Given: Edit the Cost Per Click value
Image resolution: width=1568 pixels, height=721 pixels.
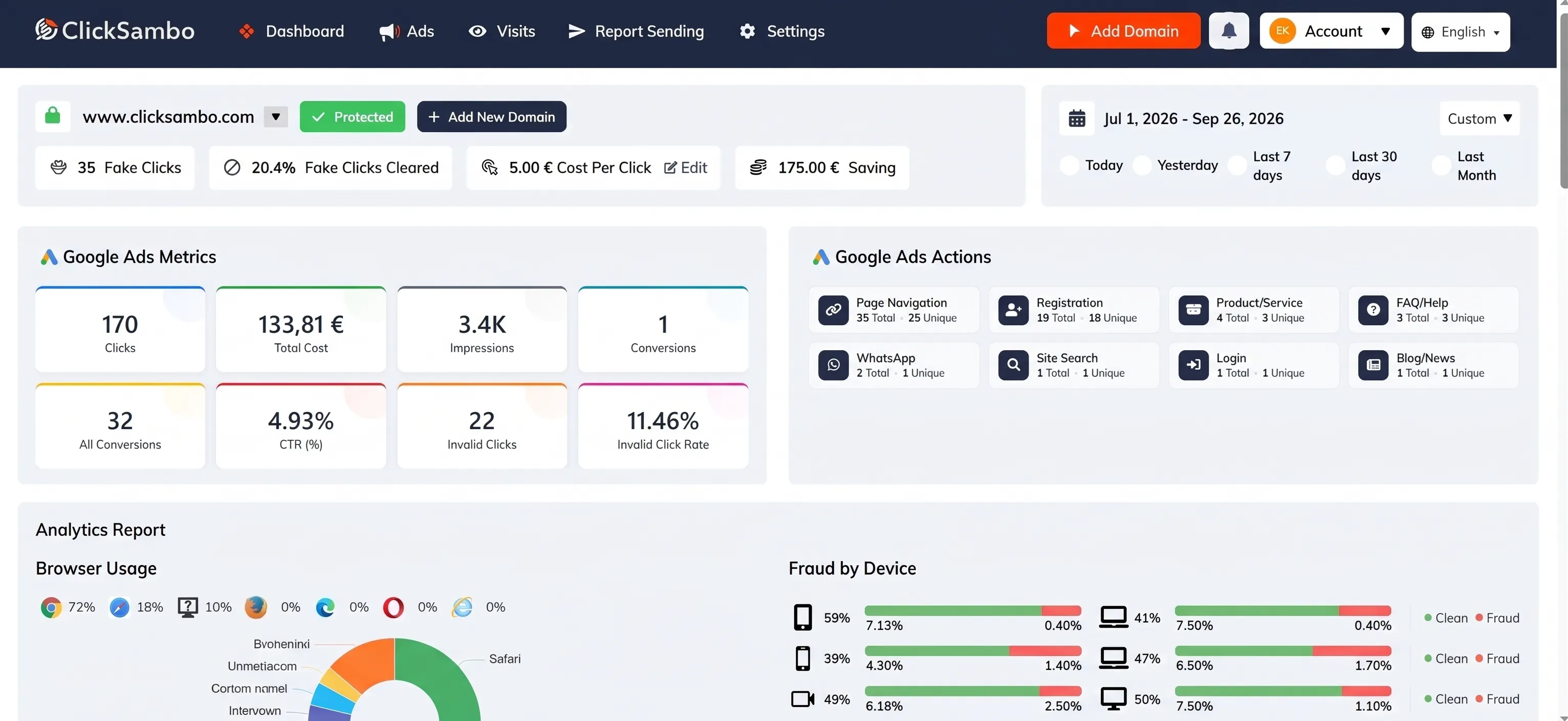Looking at the screenshot, I should pyautogui.click(x=685, y=167).
